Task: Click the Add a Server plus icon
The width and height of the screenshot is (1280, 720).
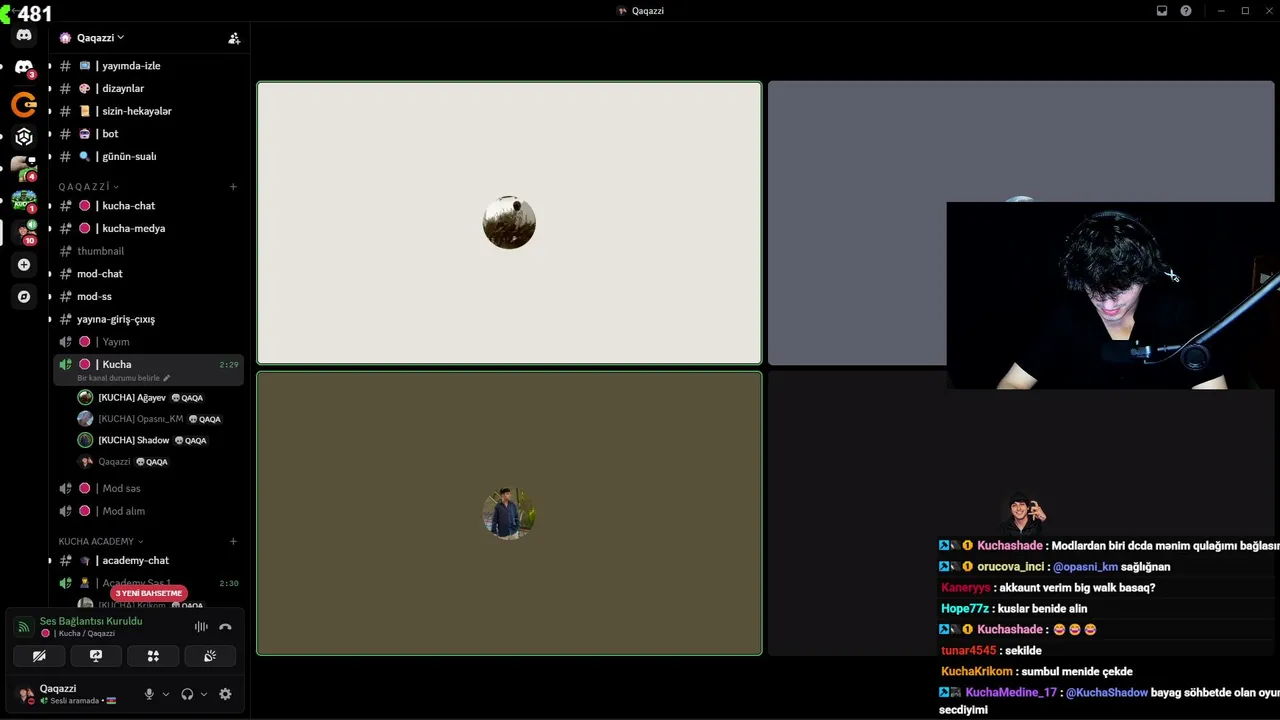Action: (24, 265)
